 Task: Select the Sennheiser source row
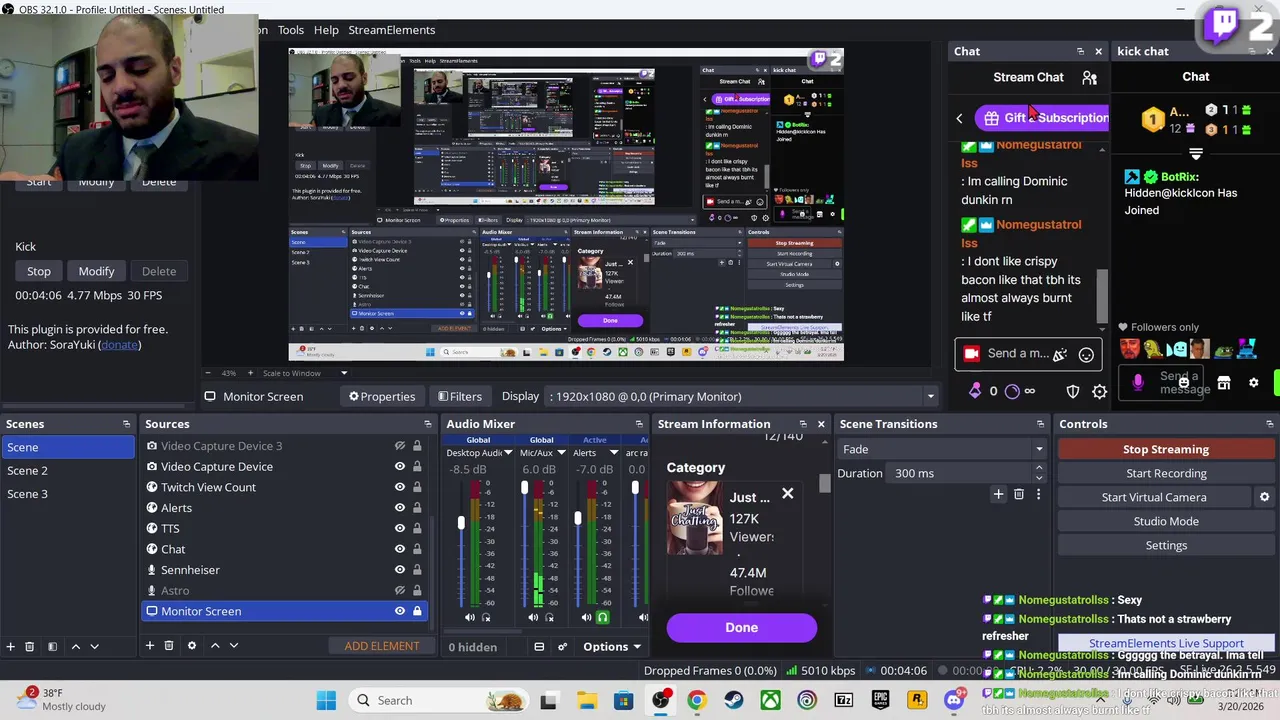click(x=285, y=570)
